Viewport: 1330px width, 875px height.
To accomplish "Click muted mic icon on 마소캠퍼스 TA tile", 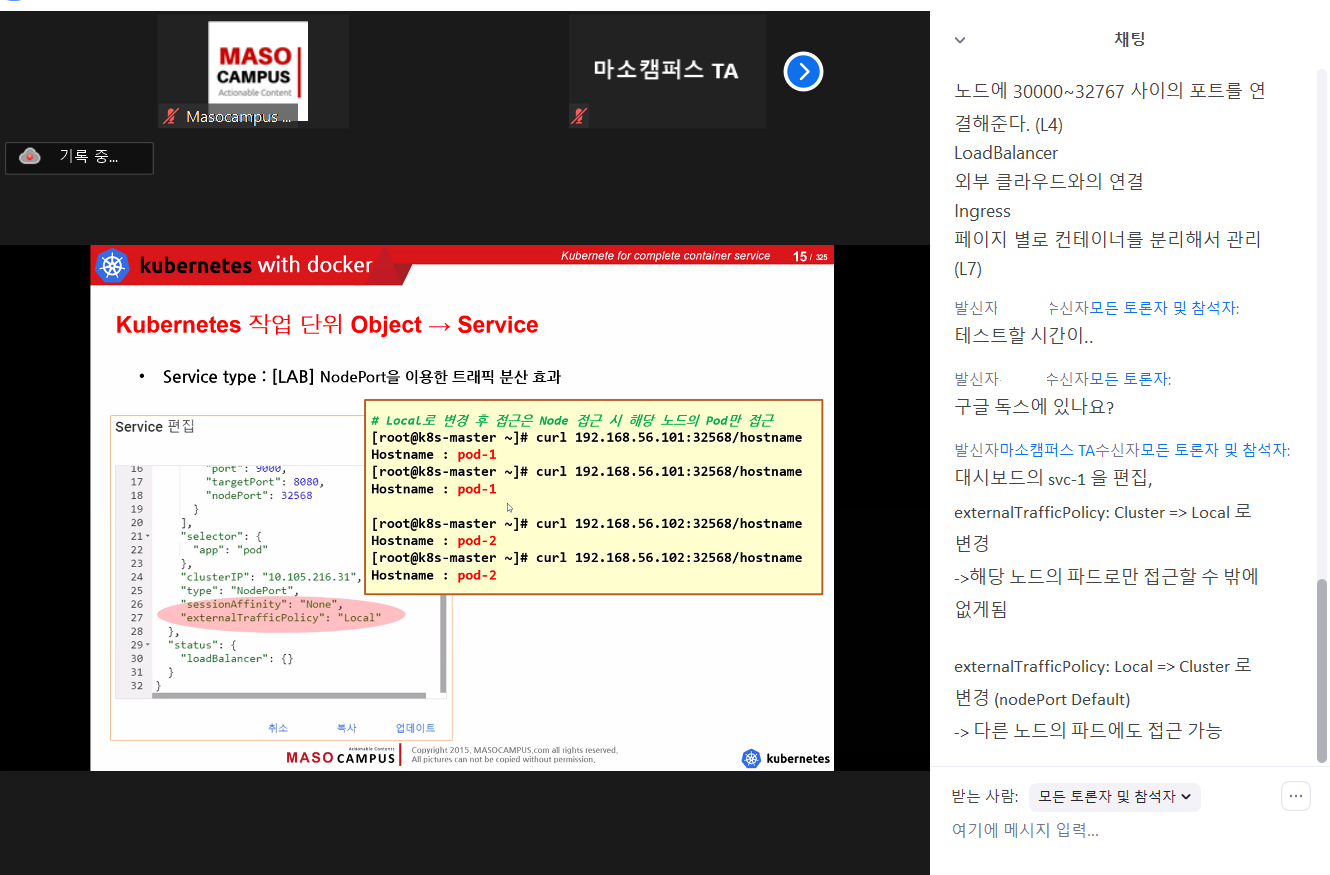I will point(578,116).
